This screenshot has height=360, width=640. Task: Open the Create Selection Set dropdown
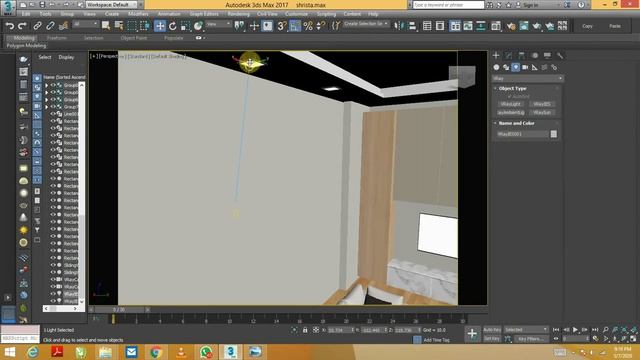(x=366, y=24)
